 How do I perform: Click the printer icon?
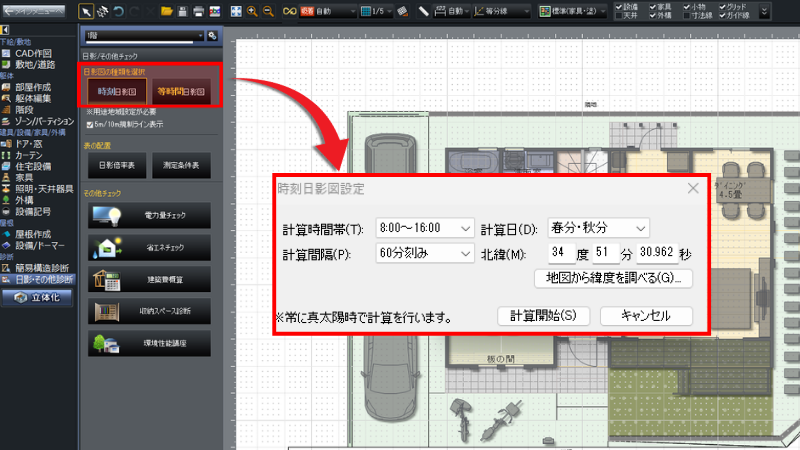click(198, 11)
